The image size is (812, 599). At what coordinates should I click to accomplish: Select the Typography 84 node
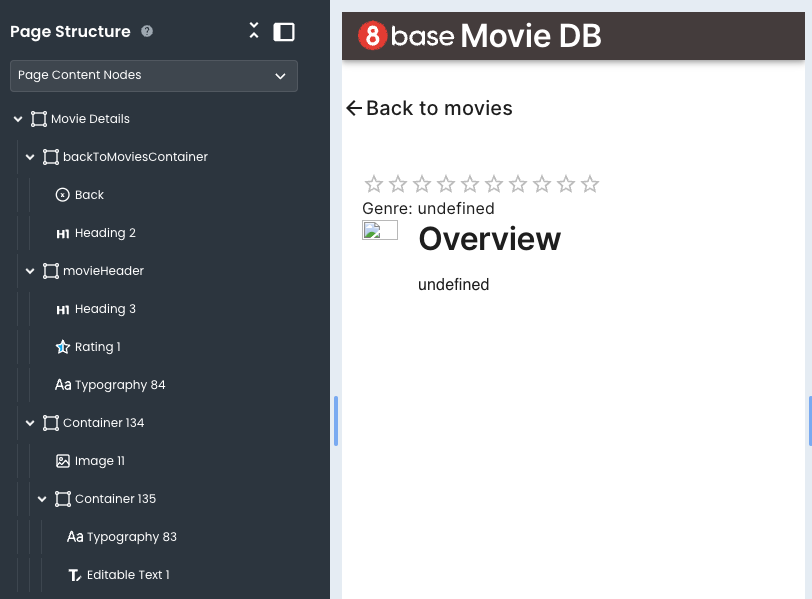click(x=119, y=385)
